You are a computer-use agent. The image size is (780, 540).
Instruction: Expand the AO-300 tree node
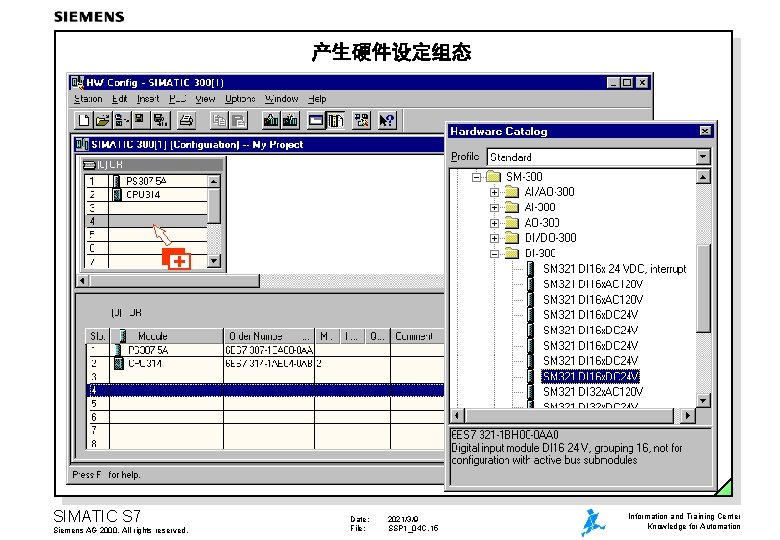pyautogui.click(x=494, y=223)
